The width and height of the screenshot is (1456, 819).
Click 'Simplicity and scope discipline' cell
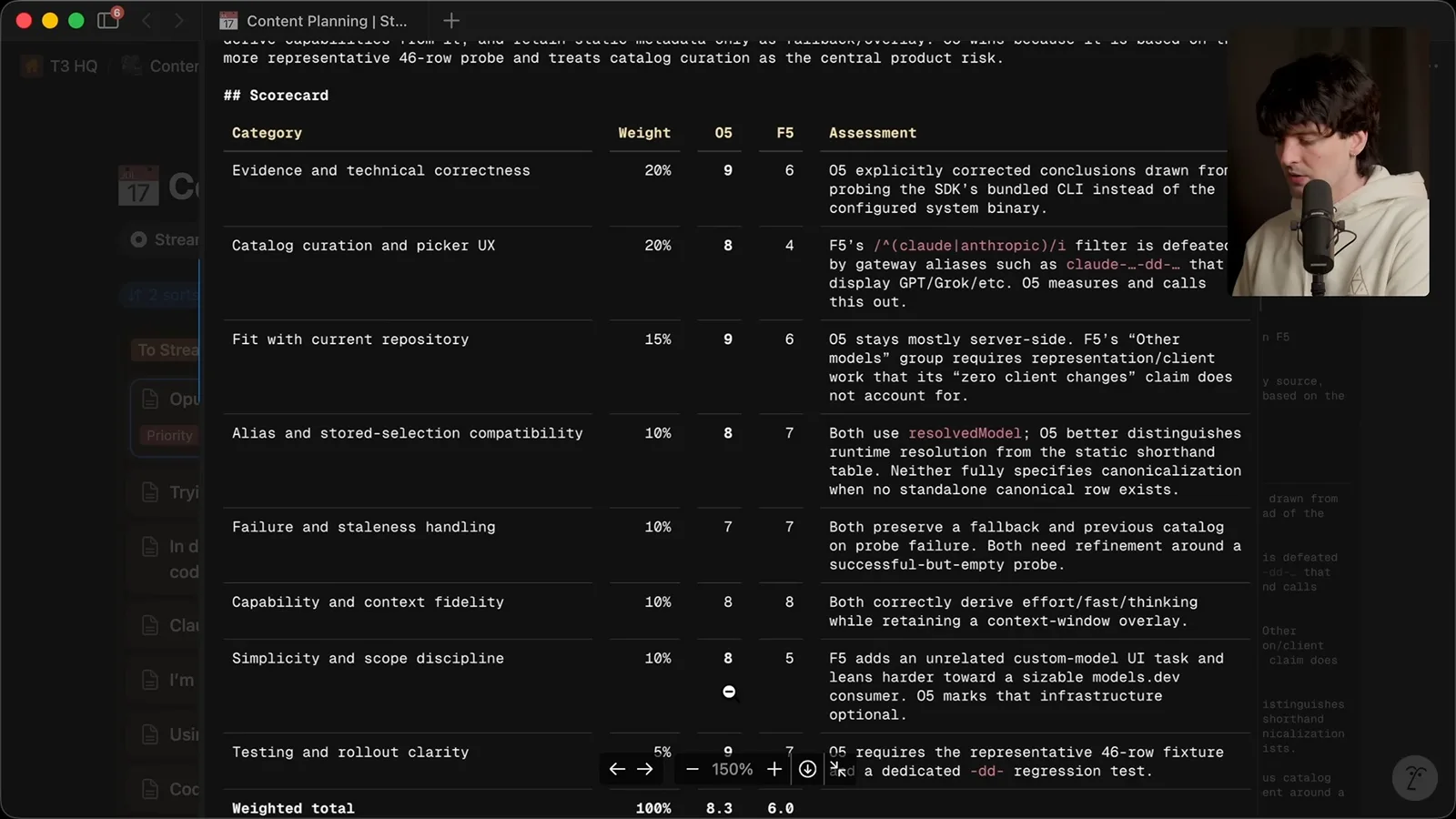tap(368, 659)
